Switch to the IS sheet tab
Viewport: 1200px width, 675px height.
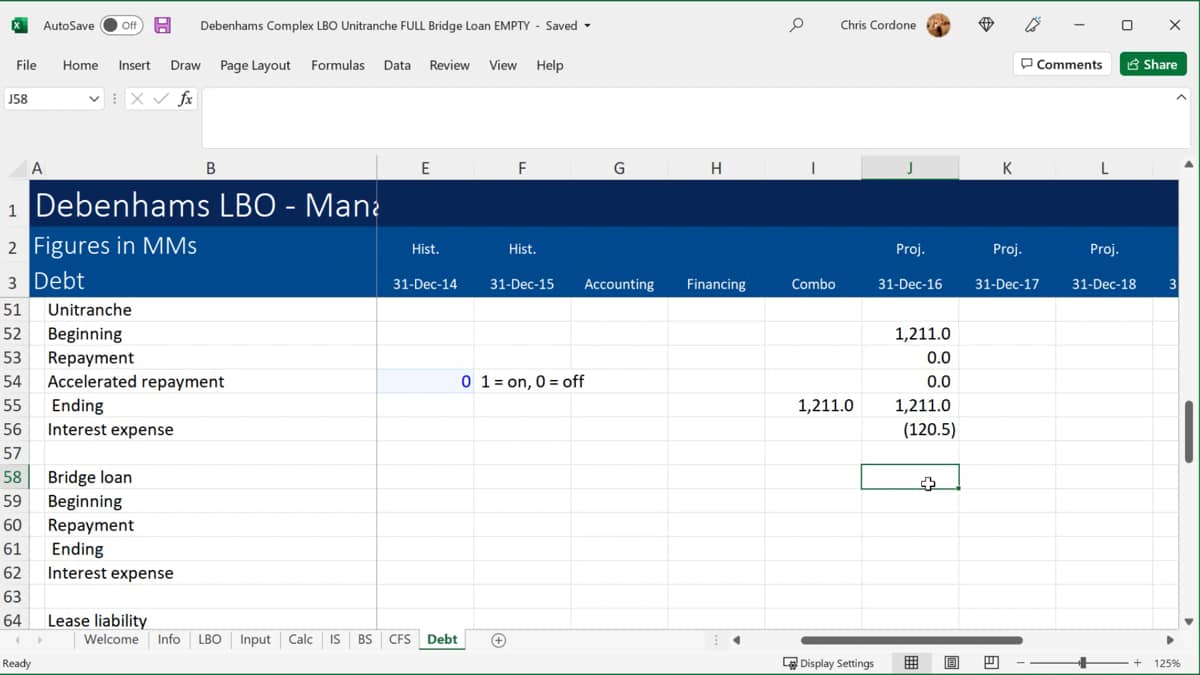point(335,639)
